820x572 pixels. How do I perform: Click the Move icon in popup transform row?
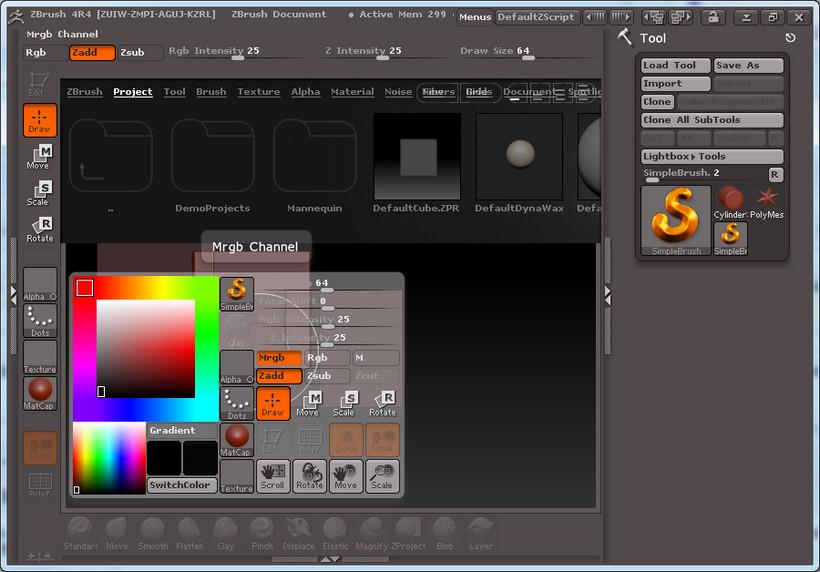309,404
